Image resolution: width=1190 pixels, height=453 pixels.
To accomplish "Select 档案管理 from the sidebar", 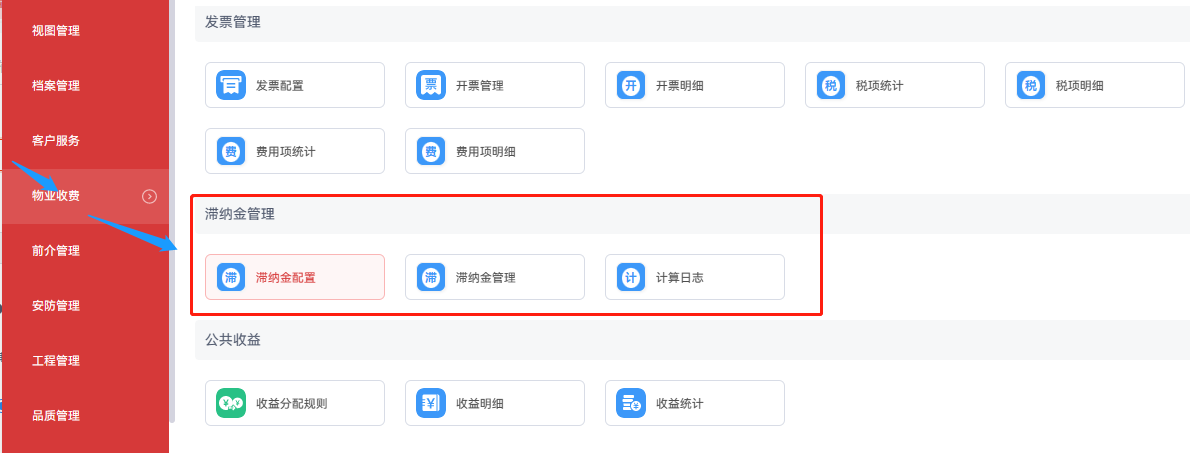I will coord(56,86).
